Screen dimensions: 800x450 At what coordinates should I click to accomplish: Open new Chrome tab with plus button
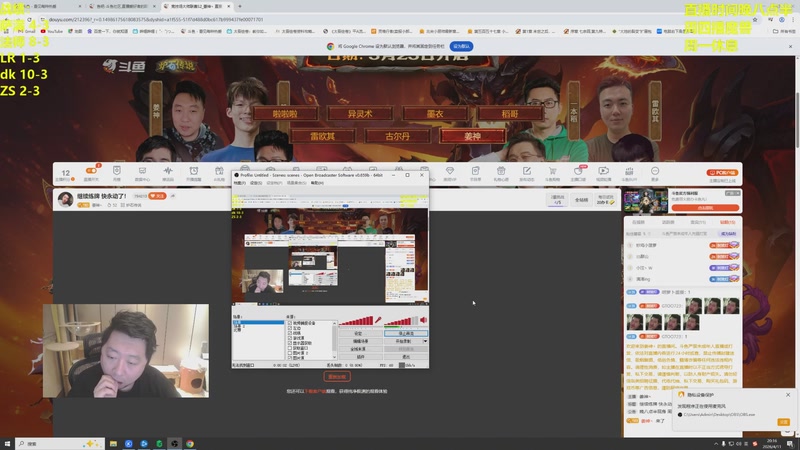tap(240, 6)
